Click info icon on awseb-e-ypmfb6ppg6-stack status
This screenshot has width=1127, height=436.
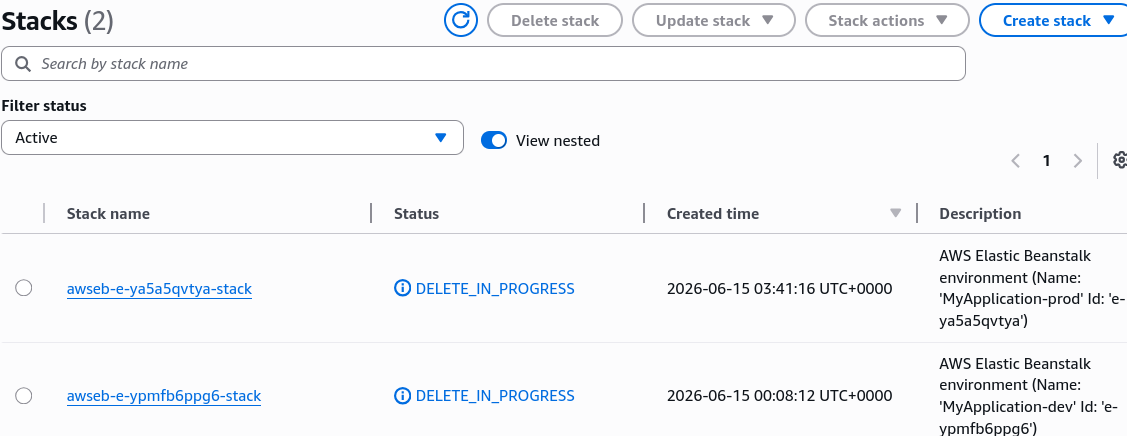tap(402, 396)
